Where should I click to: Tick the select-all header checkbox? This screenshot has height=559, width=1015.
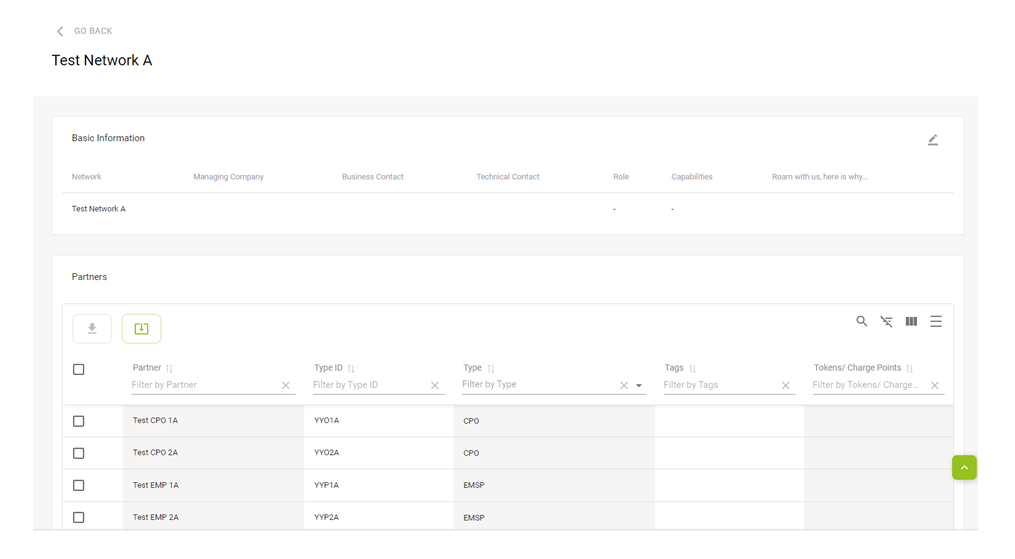pos(78,369)
